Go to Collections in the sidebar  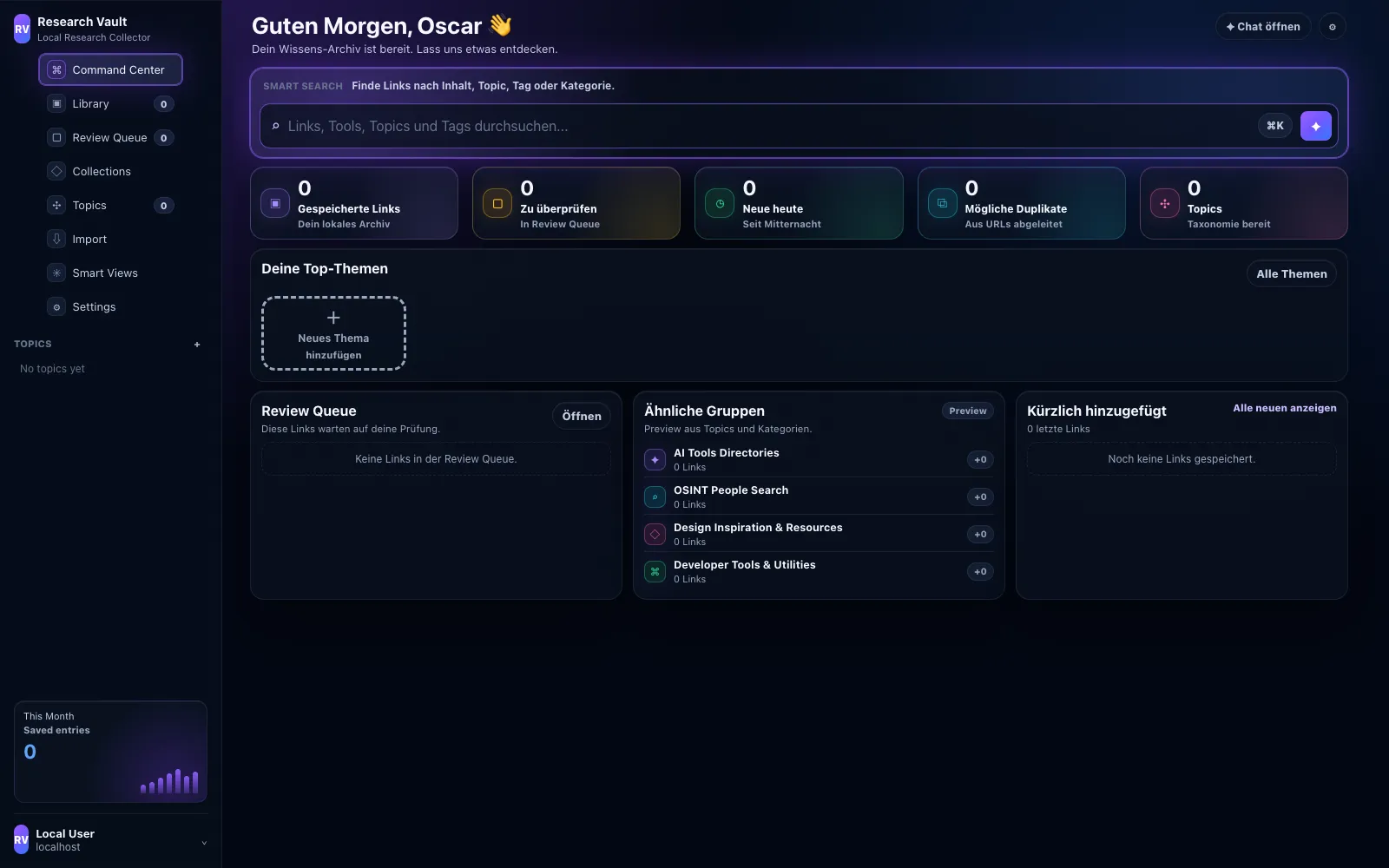point(110,171)
